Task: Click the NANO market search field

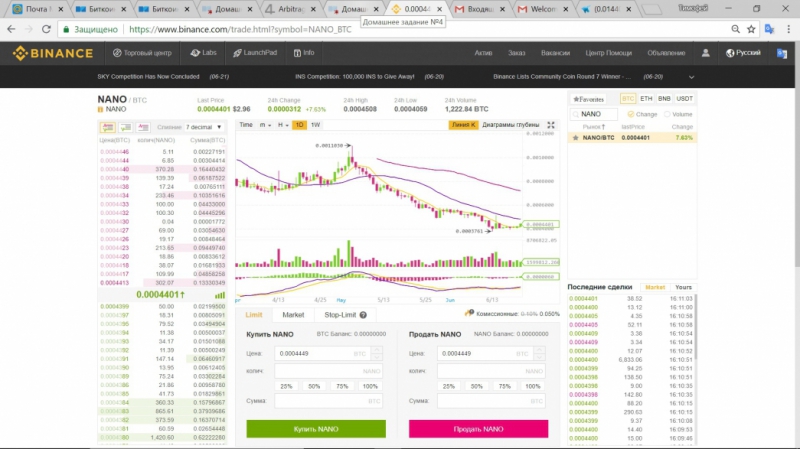Action: (x=594, y=114)
